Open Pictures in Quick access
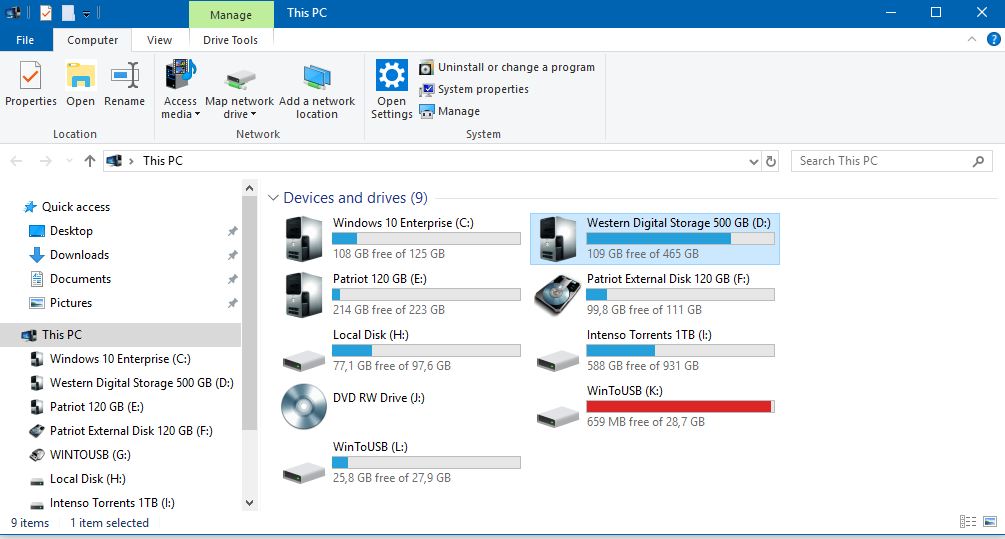1005x539 pixels. click(71, 303)
